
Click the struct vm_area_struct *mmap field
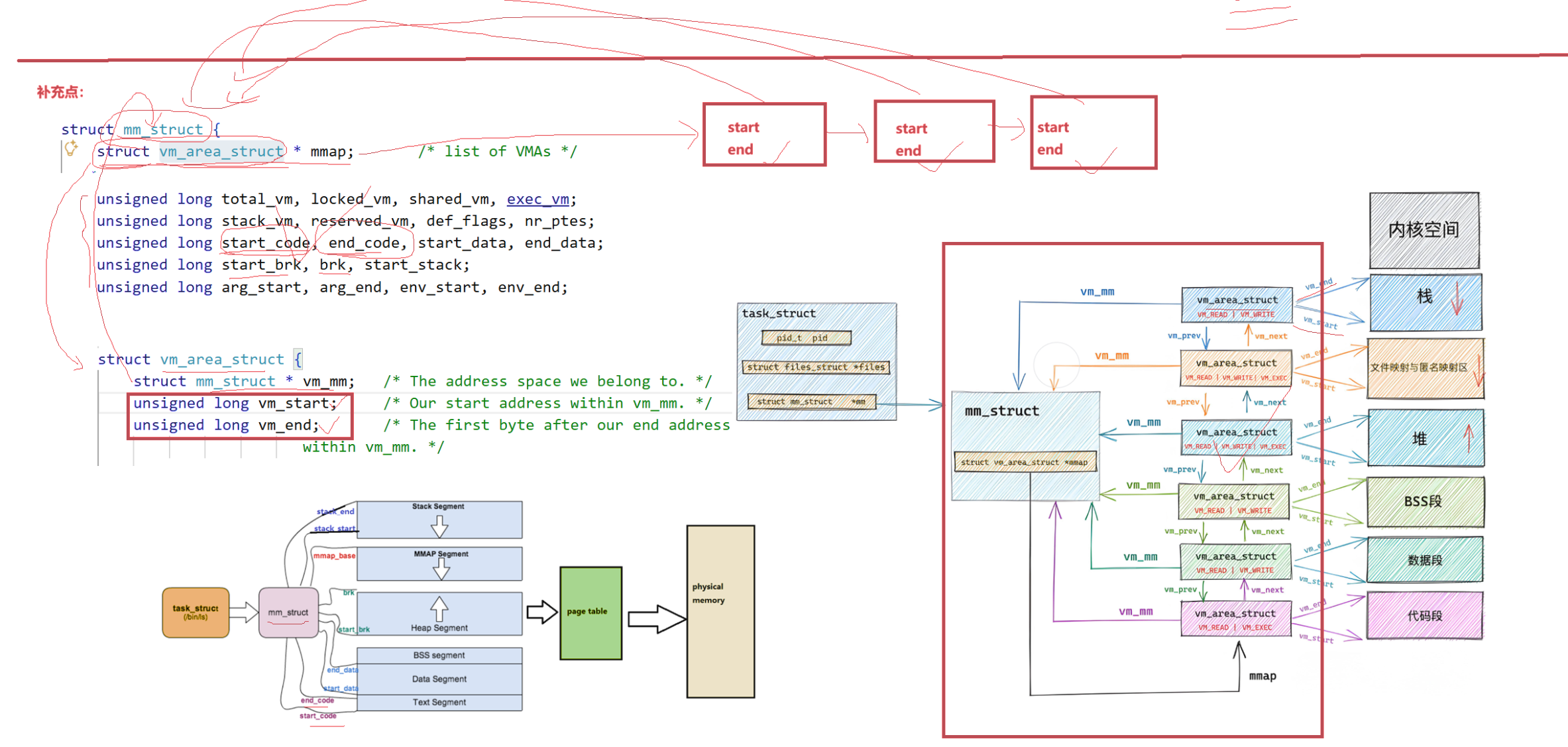point(1024,462)
